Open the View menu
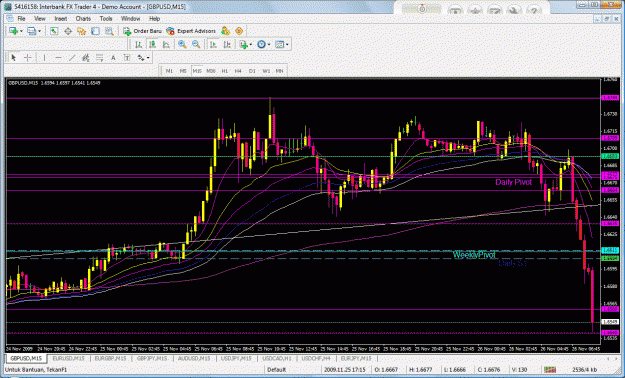 coord(39,19)
